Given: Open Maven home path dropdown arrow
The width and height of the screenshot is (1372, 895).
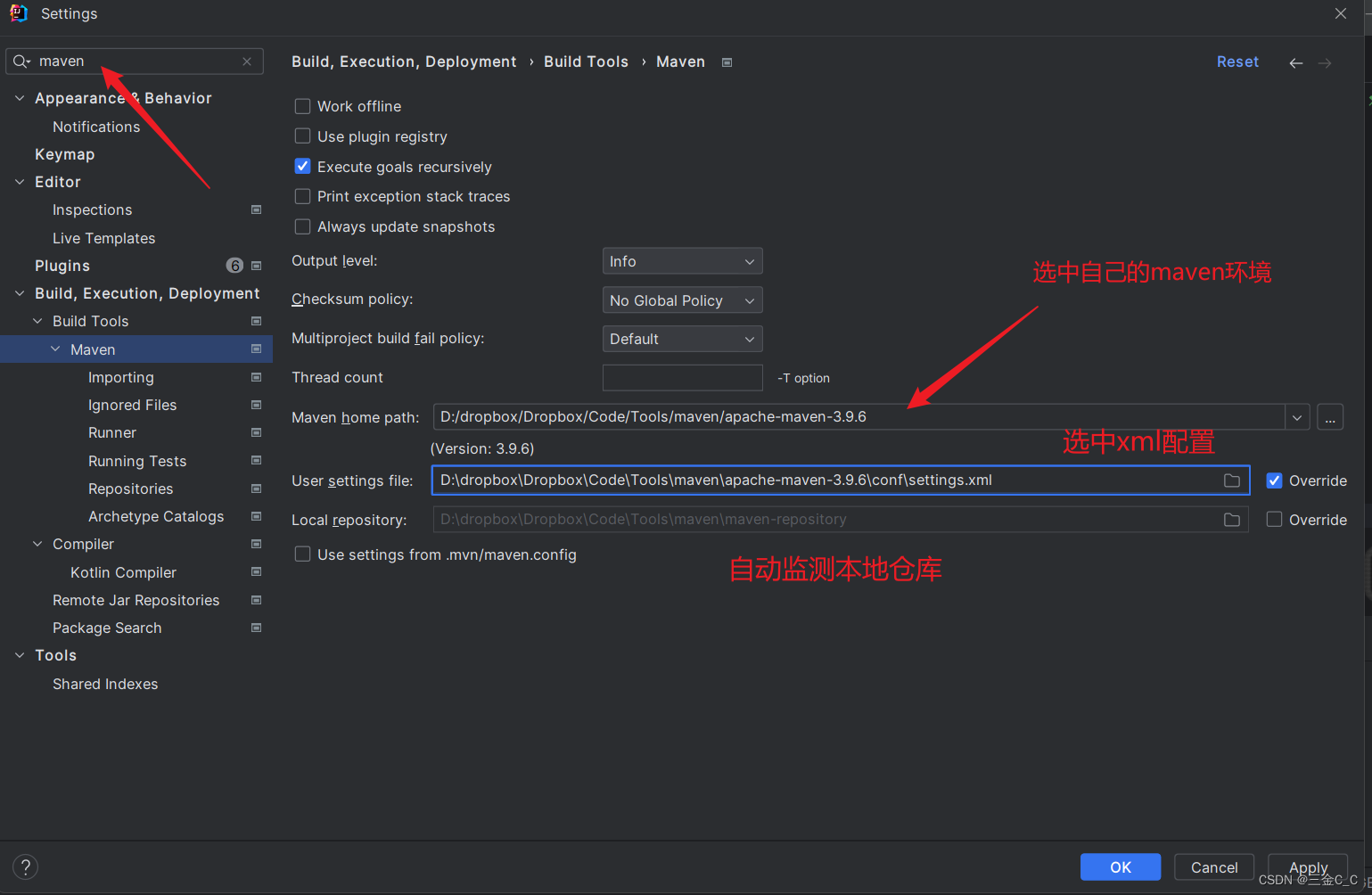Looking at the screenshot, I should (1297, 416).
